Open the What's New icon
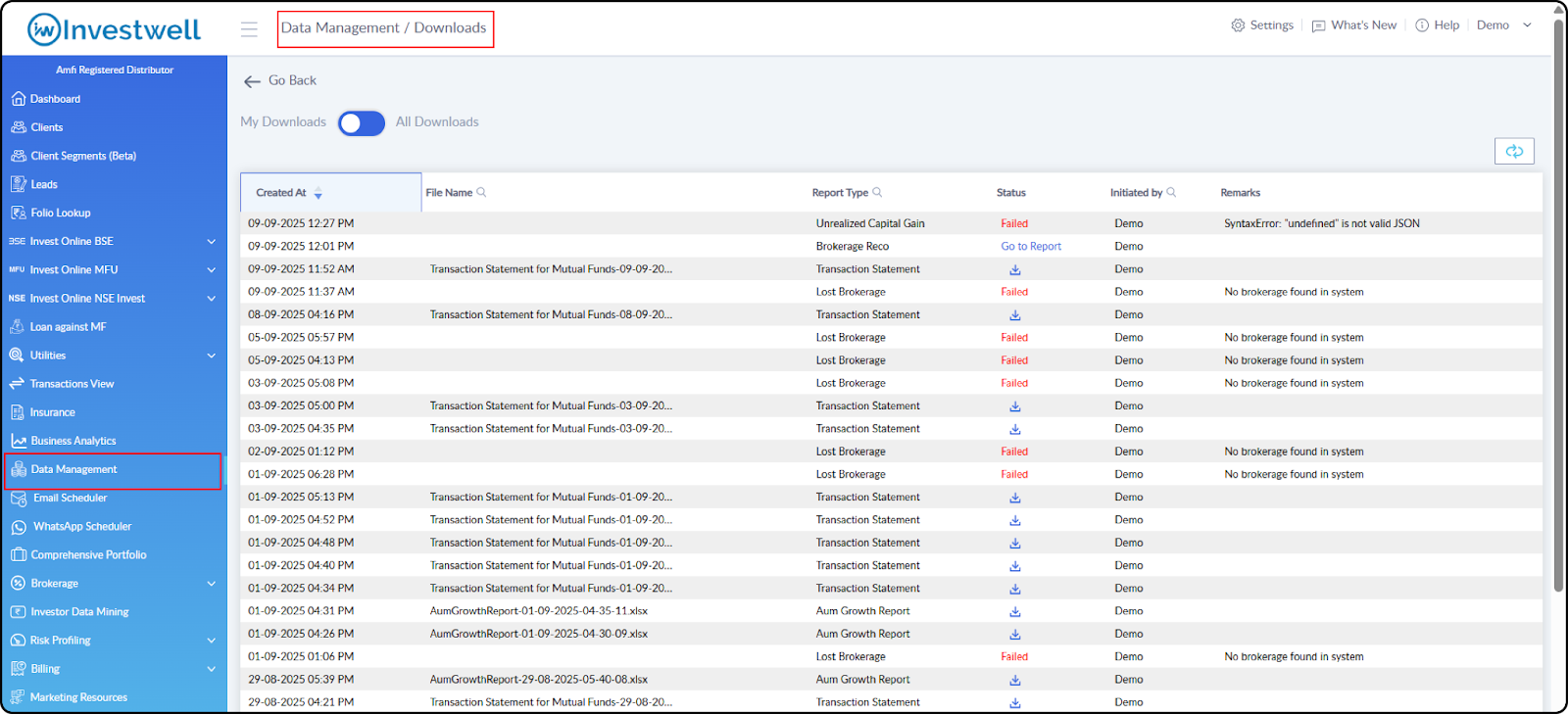This screenshot has height=714, width=1568. [1318, 25]
